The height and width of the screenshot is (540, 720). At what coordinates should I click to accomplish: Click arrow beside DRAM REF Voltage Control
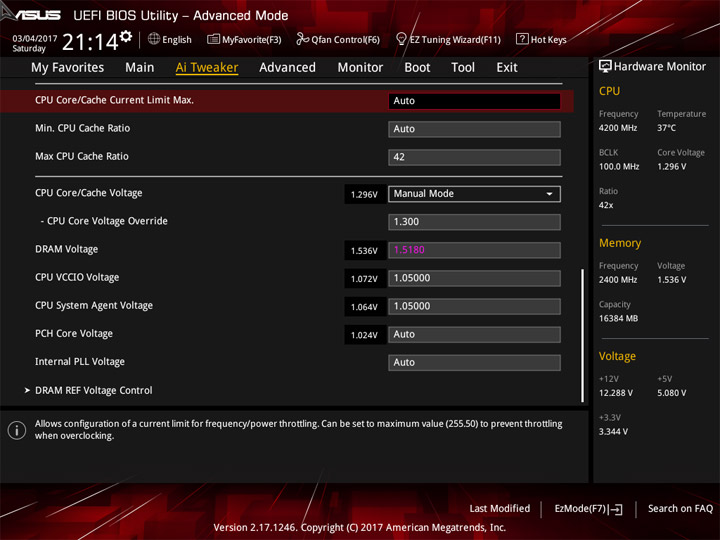[x=27, y=390]
